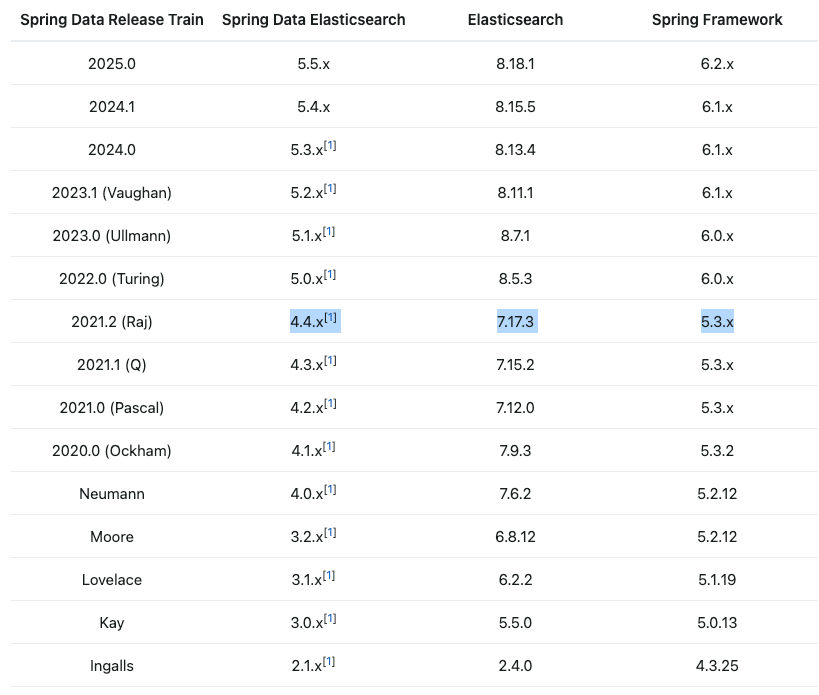This screenshot has width=819, height=695.
Task: Click the 2025.0 release train cell
Action: [x=112, y=64]
